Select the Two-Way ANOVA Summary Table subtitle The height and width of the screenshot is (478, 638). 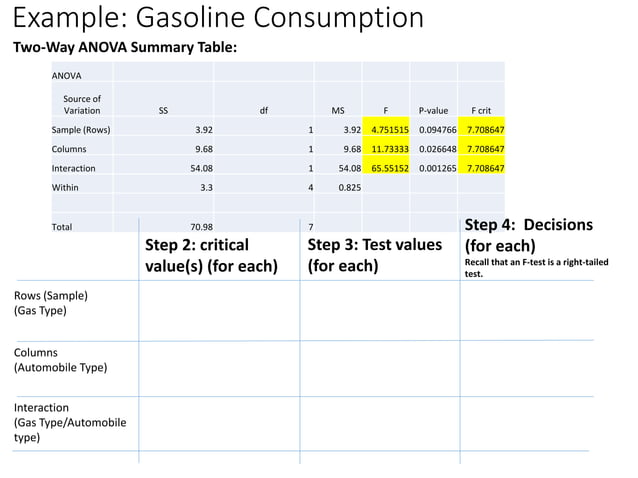tap(125, 48)
